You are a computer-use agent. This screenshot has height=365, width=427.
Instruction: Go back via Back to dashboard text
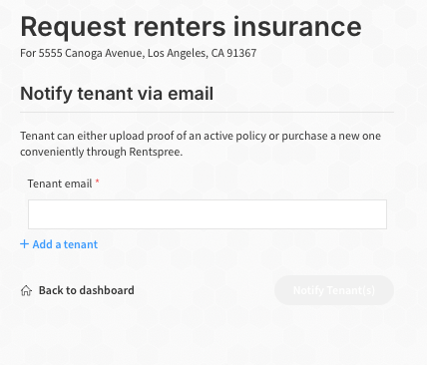point(86,290)
